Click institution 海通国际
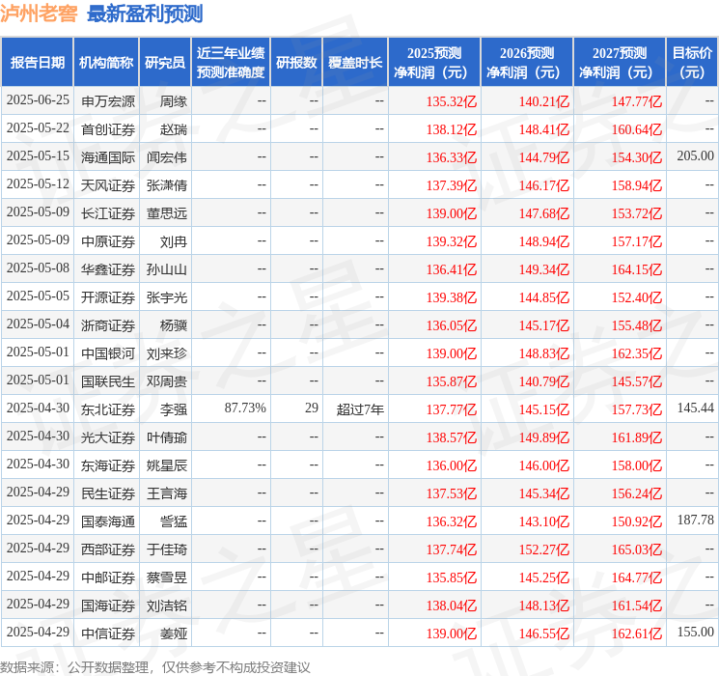 click(x=108, y=157)
